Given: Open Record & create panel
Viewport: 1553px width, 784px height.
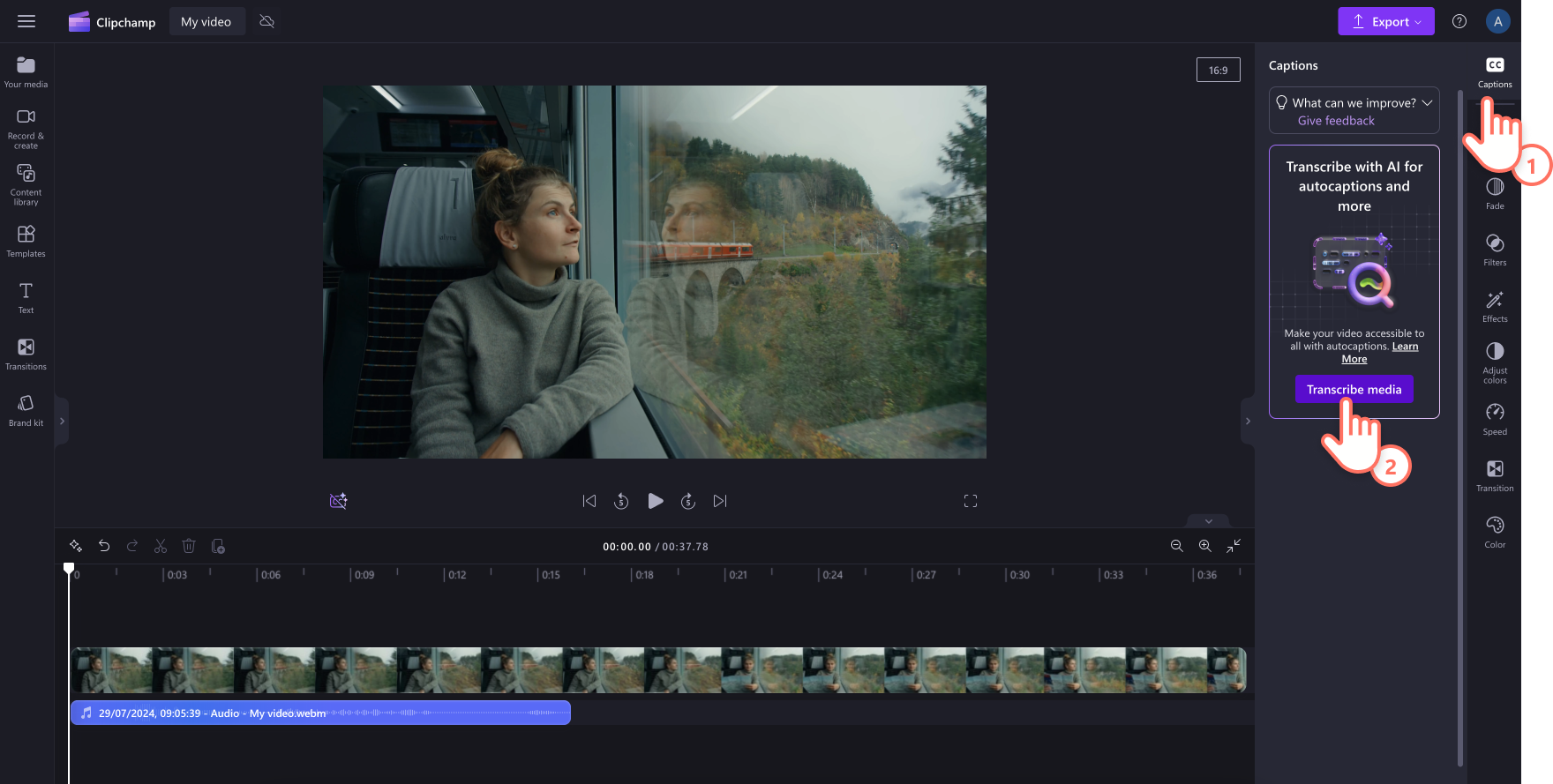Looking at the screenshot, I should click(26, 129).
